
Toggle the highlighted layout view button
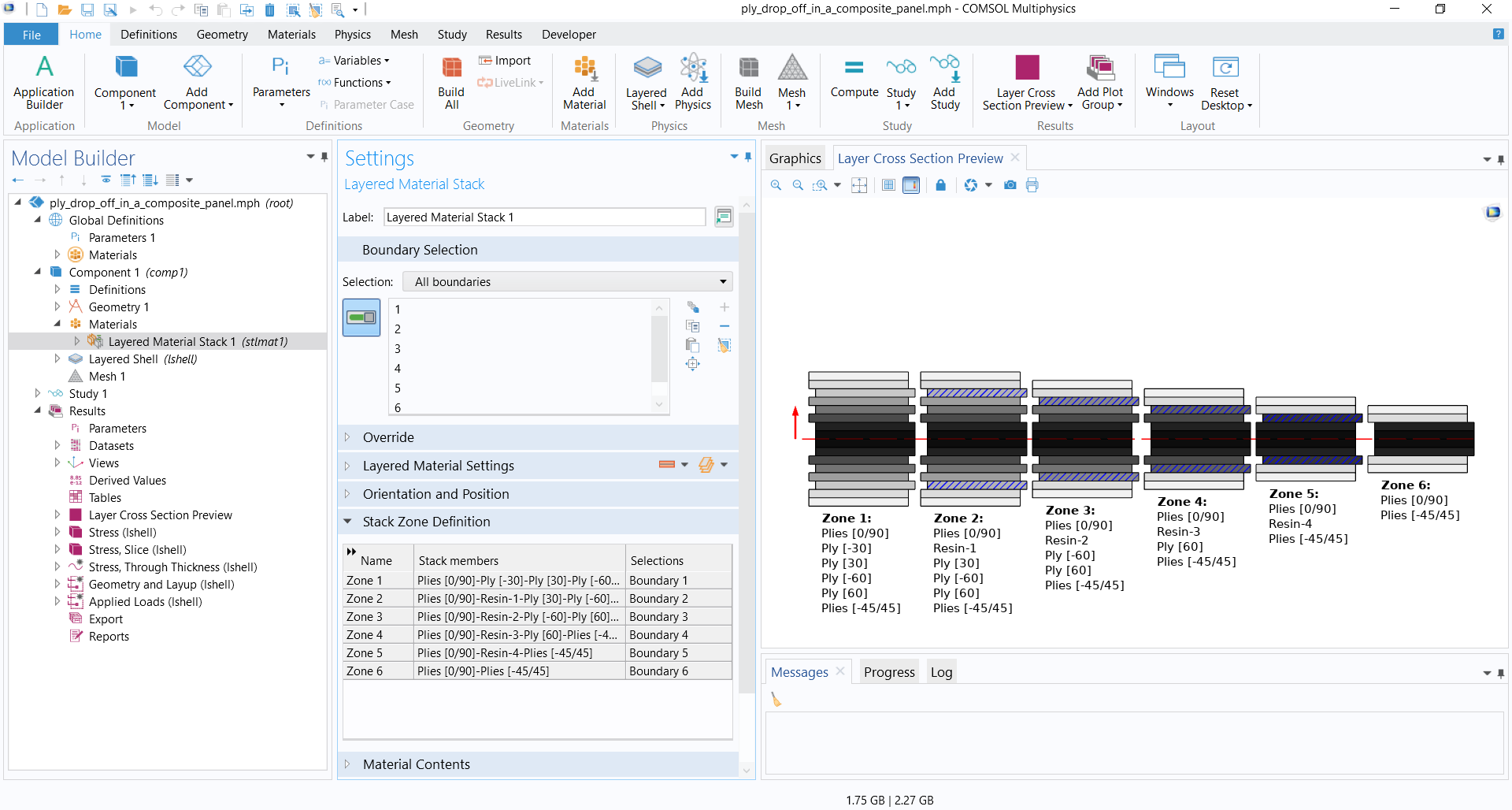click(x=911, y=185)
